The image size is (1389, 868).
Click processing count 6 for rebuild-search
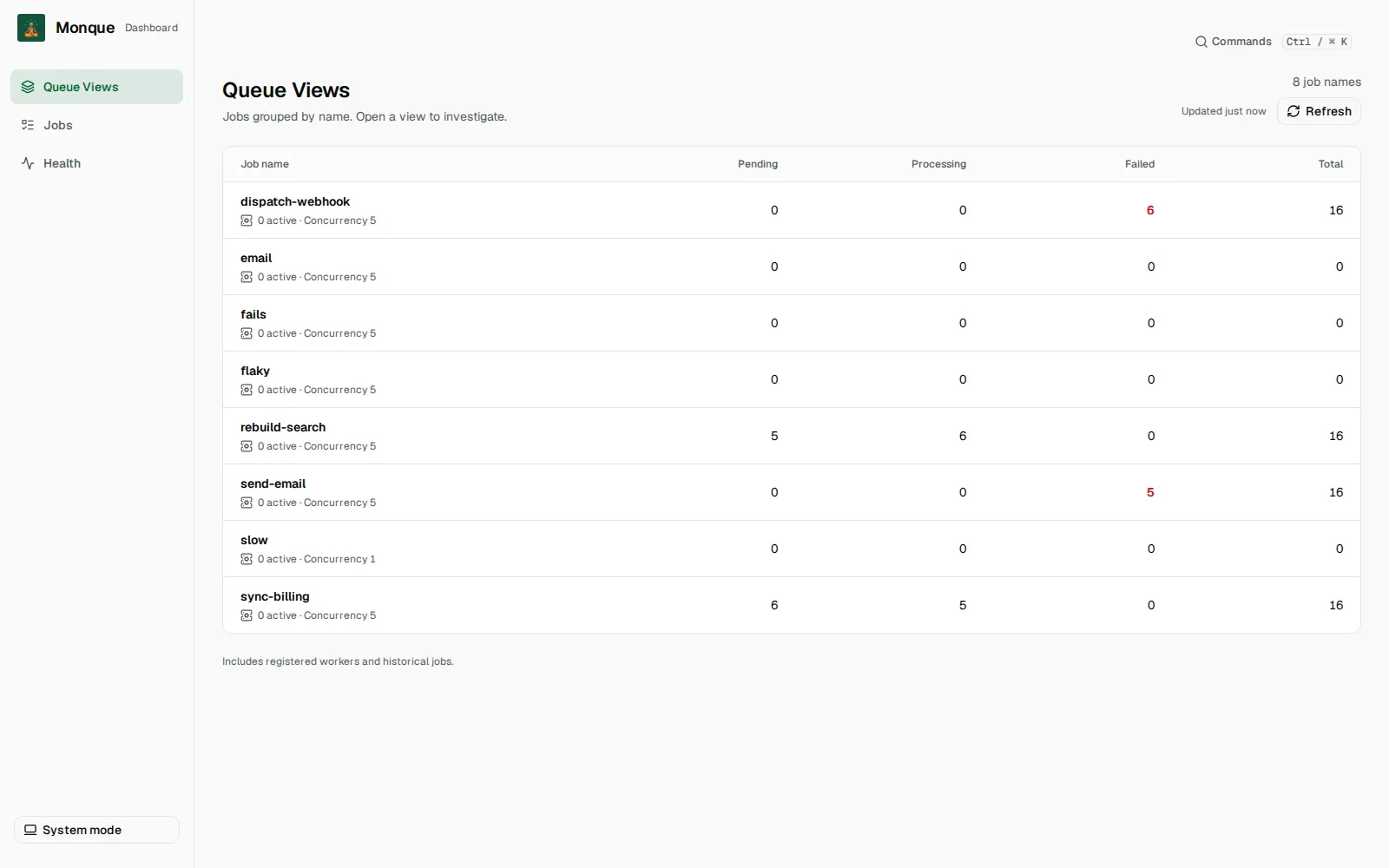pos(963,436)
